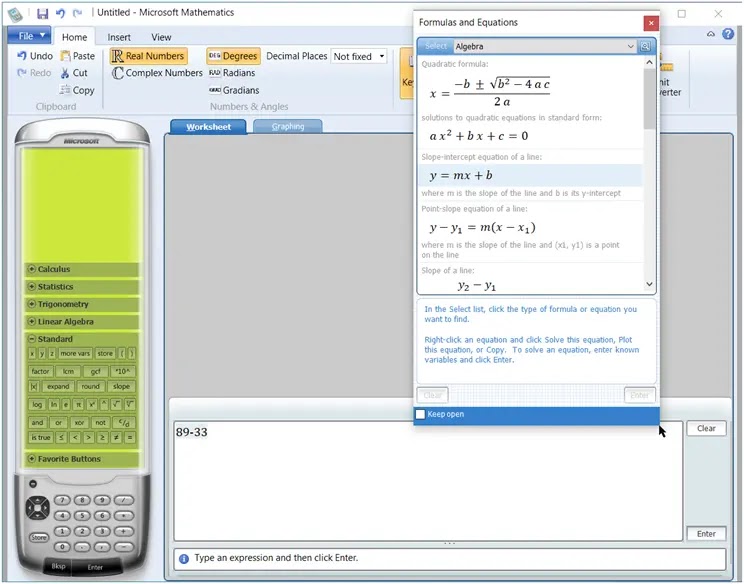Image resolution: width=744 pixels, height=584 pixels.
Task: Select Radians angle unit
Action: pyautogui.click(x=232, y=73)
